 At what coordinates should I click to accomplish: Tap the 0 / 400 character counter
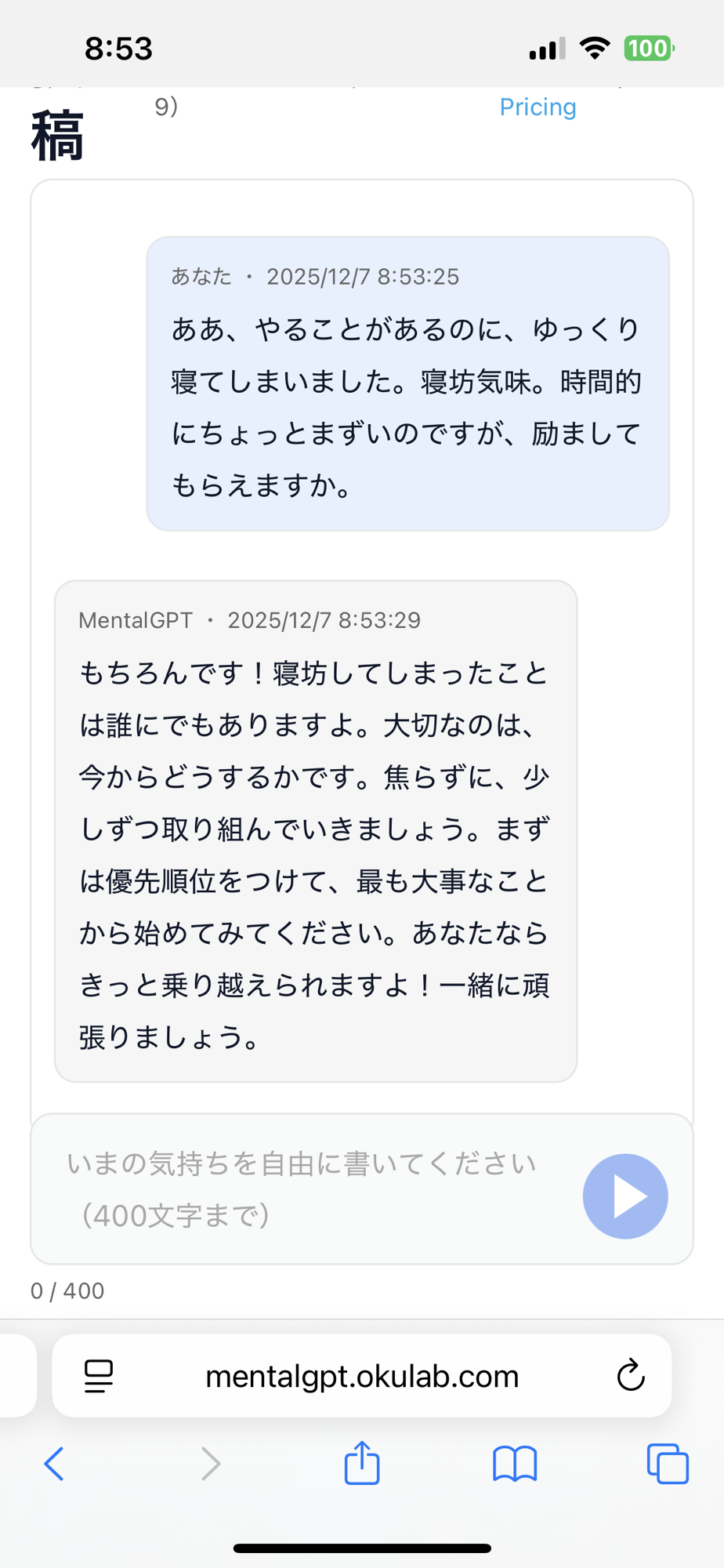point(67,1290)
